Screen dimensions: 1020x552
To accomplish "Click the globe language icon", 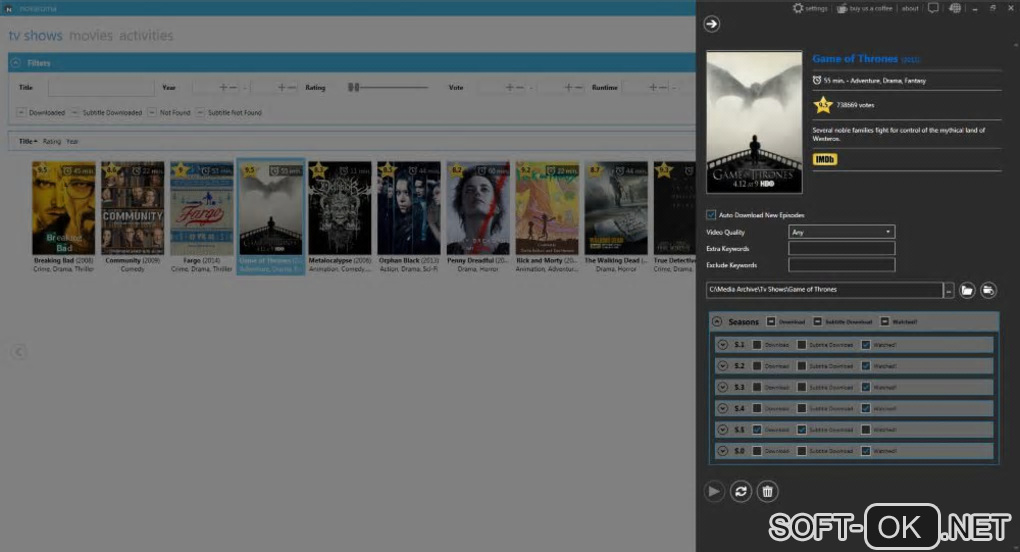I will coord(955,8).
